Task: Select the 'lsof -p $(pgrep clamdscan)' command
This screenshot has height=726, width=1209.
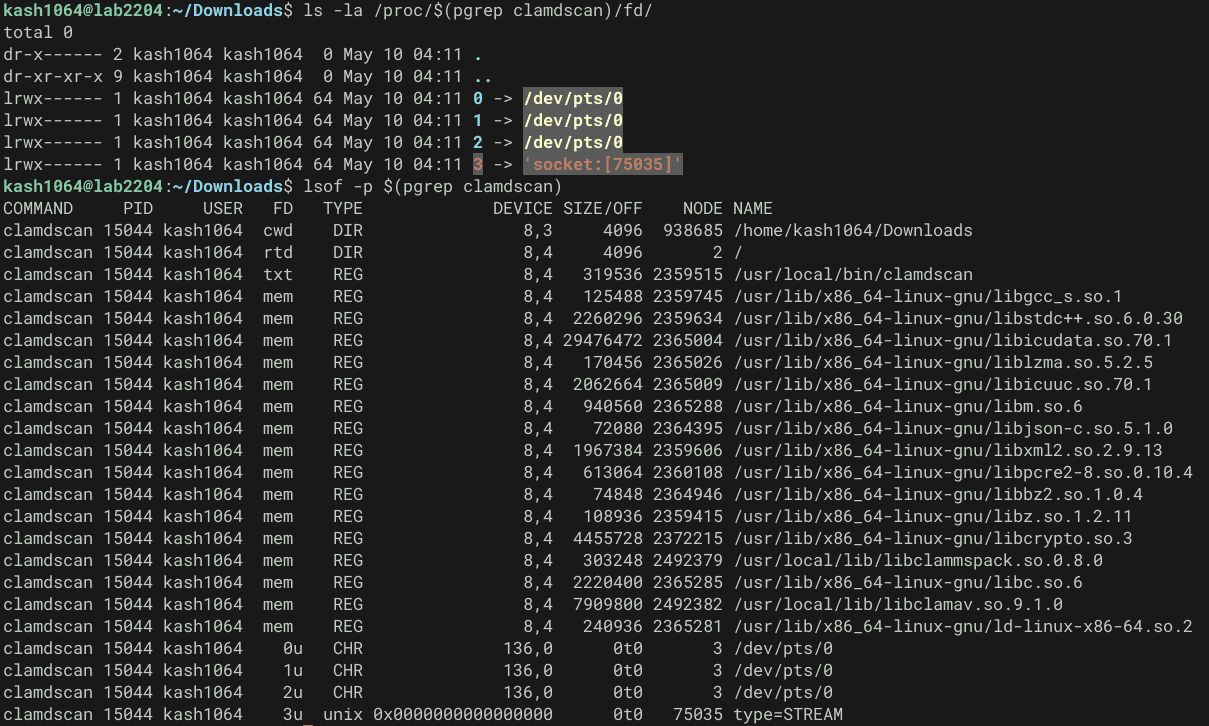Action: pos(433,186)
